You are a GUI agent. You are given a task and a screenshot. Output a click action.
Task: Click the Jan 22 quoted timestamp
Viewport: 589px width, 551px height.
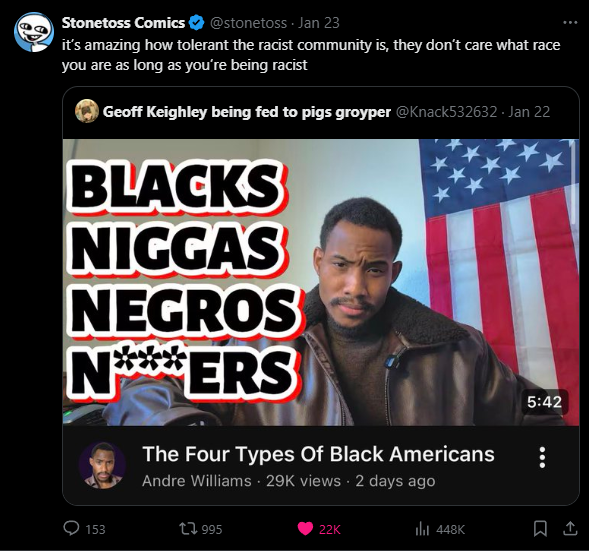tap(529, 112)
